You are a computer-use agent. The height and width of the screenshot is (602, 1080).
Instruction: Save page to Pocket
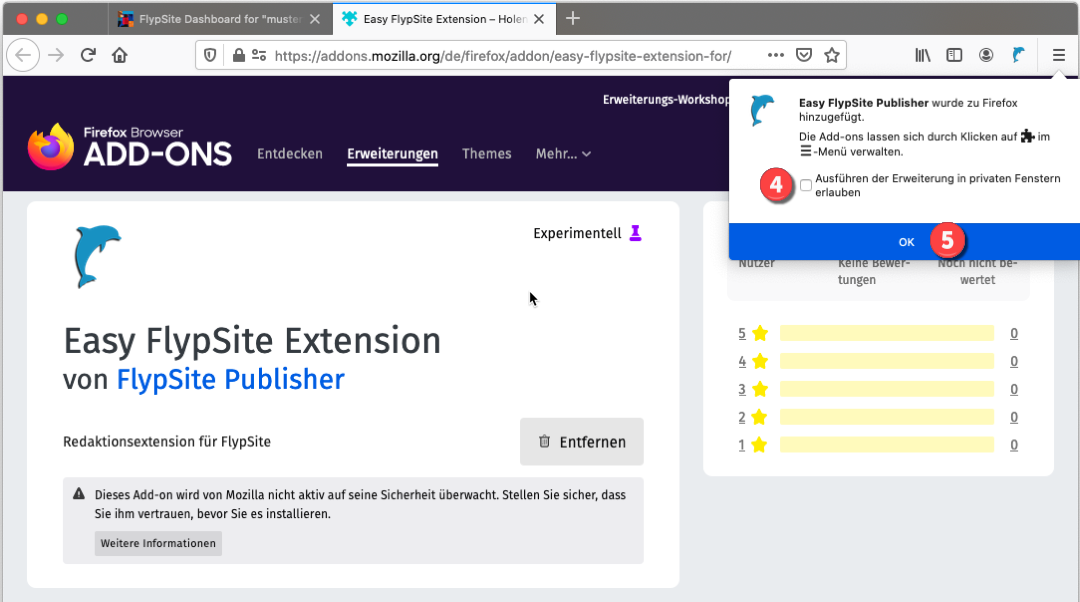point(804,55)
